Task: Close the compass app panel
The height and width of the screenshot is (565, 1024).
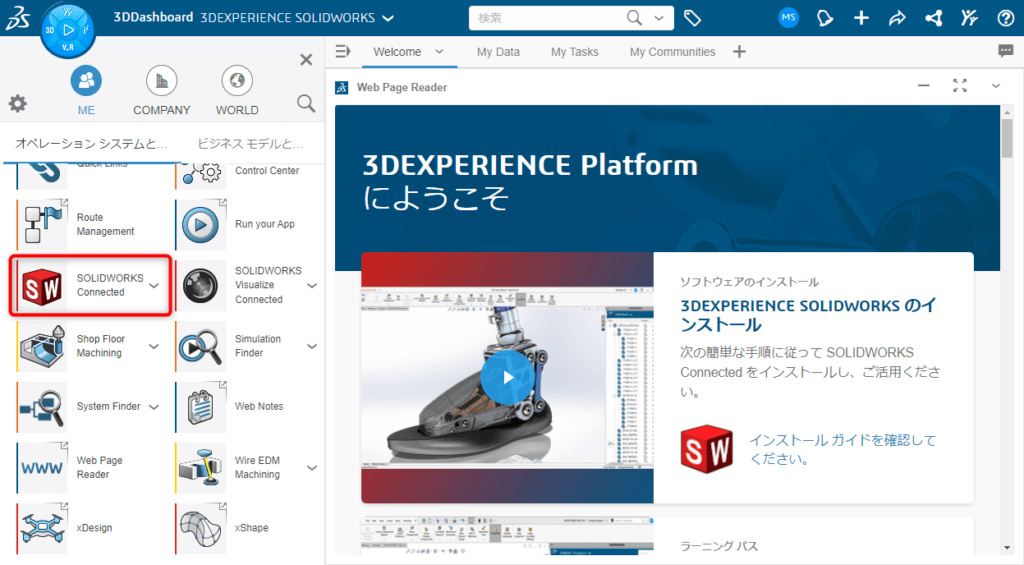Action: (306, 60)
